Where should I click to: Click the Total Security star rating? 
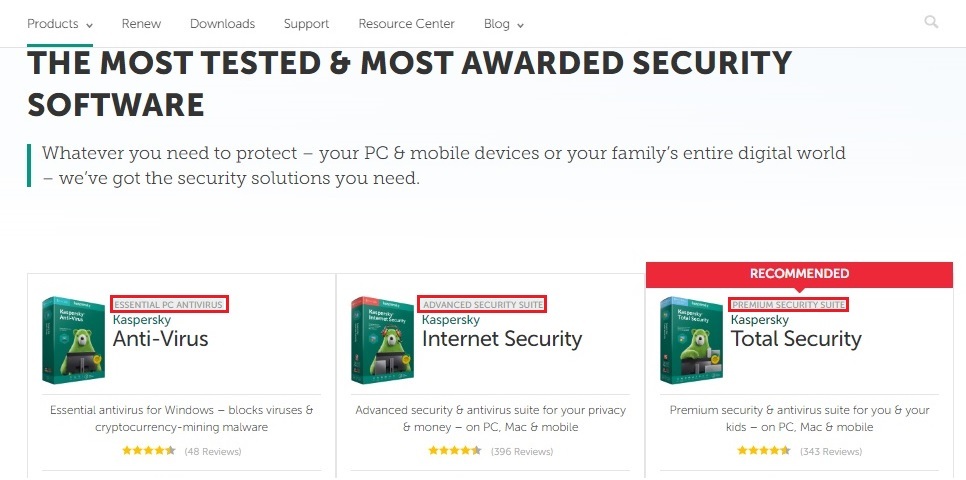point(764,451)
